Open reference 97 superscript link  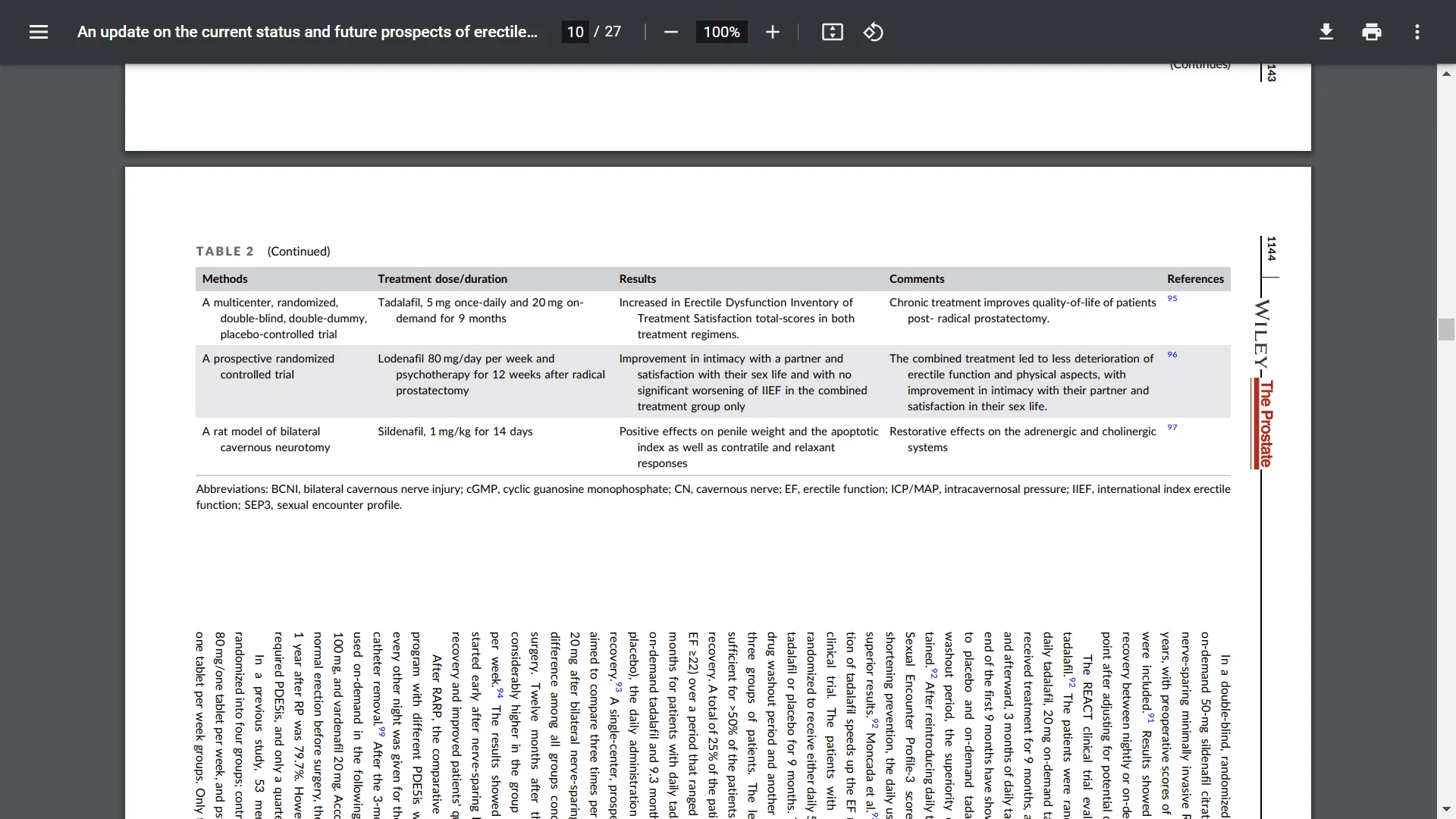(x=1172, y=428)
